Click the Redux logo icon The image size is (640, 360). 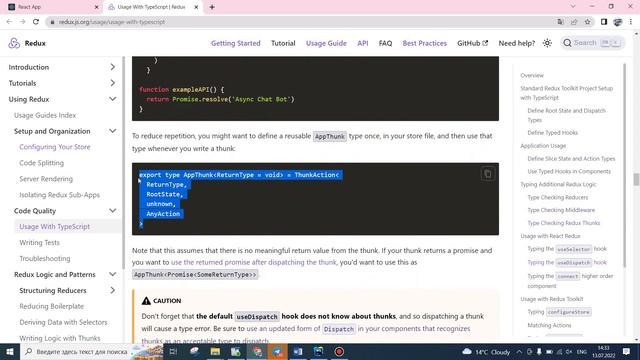pyautogui.click(x=14, y=43)
